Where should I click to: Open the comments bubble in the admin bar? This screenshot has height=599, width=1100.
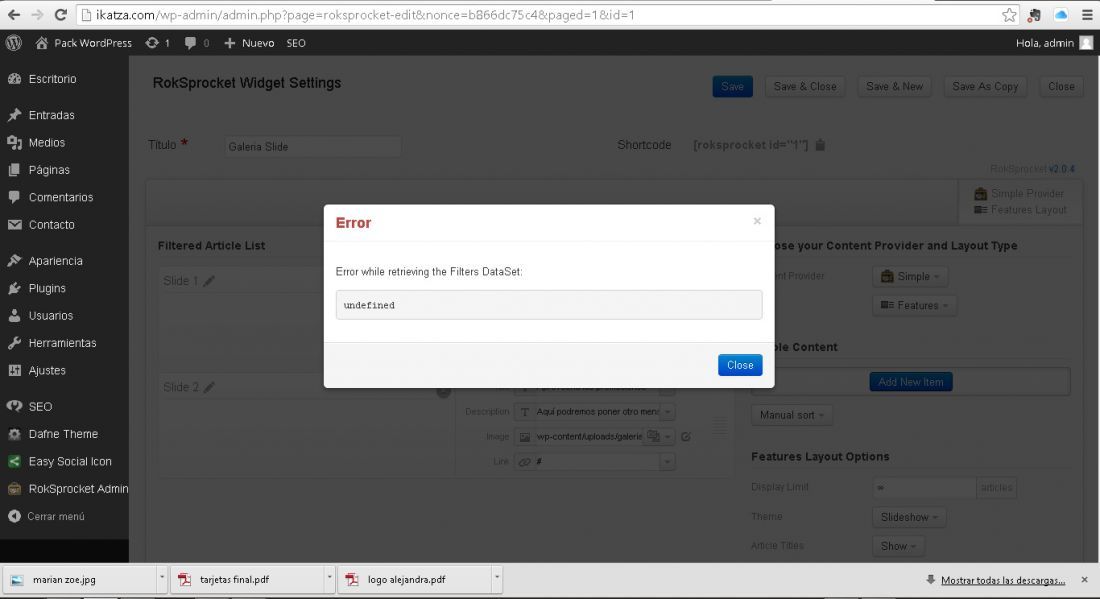pos(196,43)
